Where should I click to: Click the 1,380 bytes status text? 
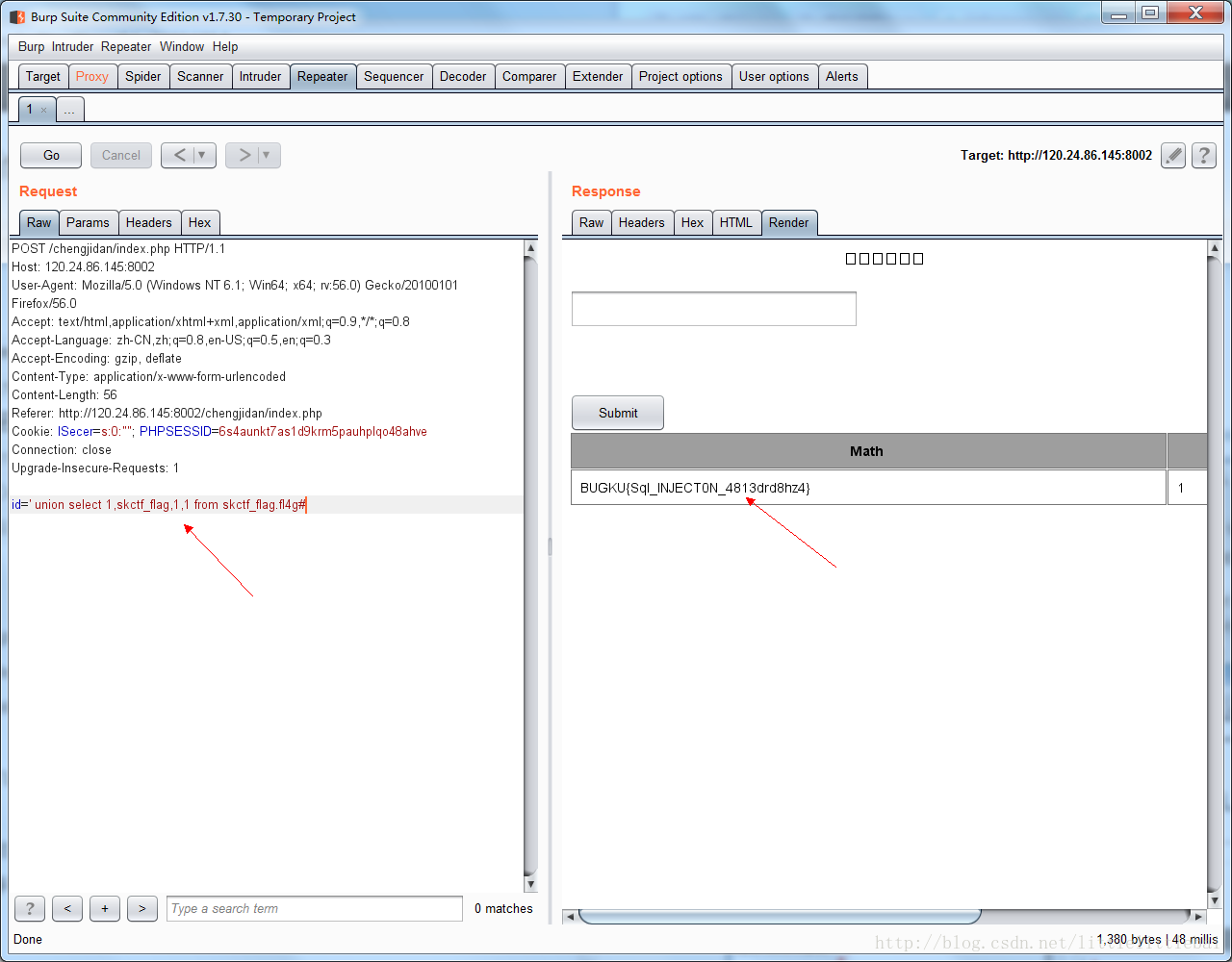[1129, 939]
